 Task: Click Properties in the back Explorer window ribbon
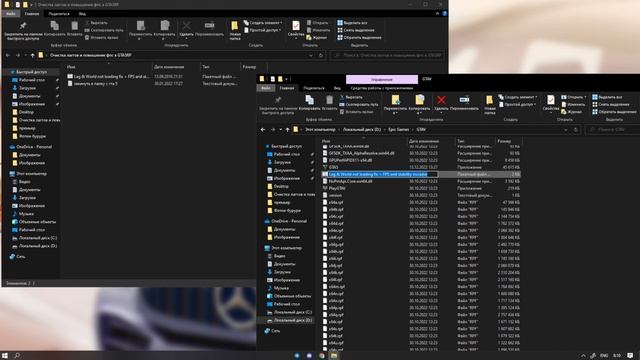tap(296, 29)
